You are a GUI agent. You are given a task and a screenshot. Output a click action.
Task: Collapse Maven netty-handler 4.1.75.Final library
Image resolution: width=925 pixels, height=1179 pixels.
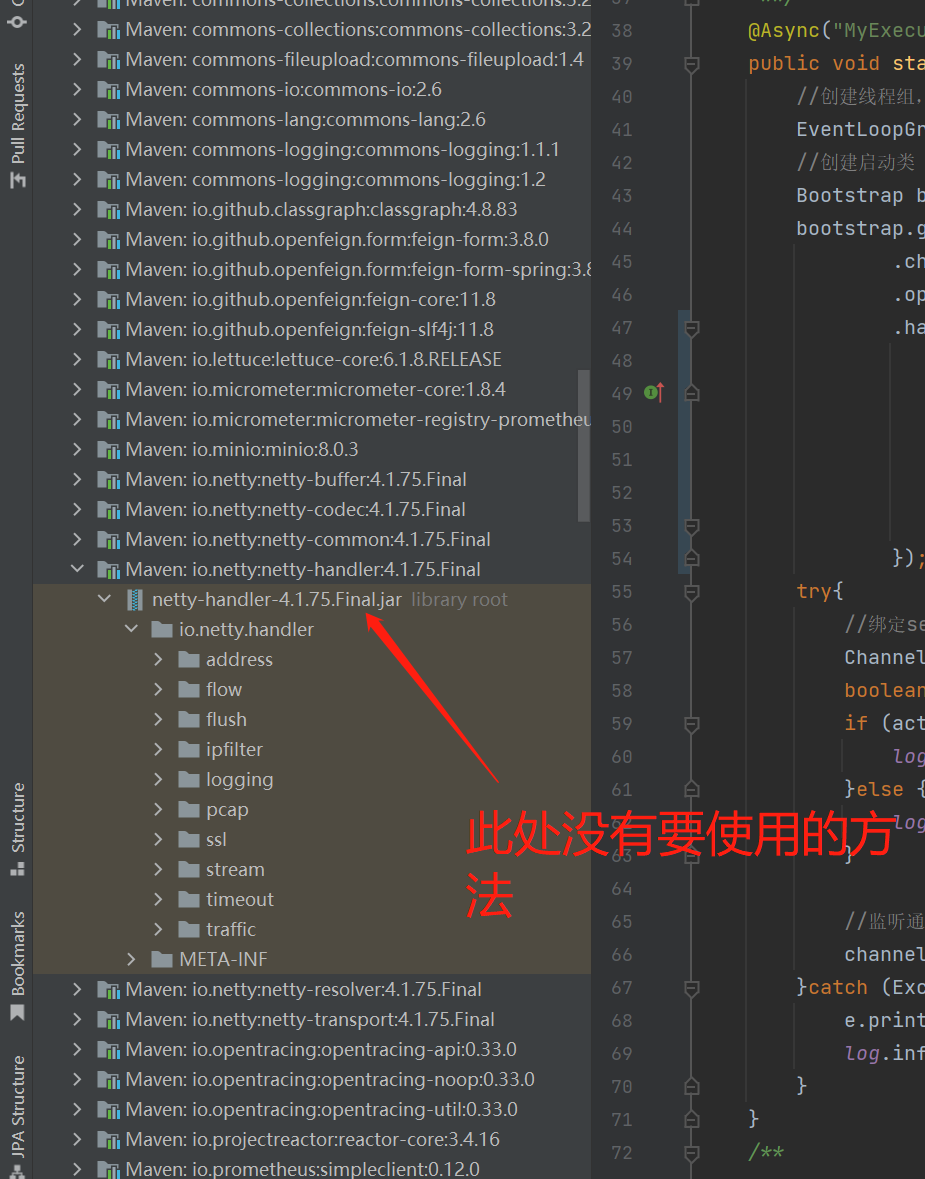pos(77,569)
